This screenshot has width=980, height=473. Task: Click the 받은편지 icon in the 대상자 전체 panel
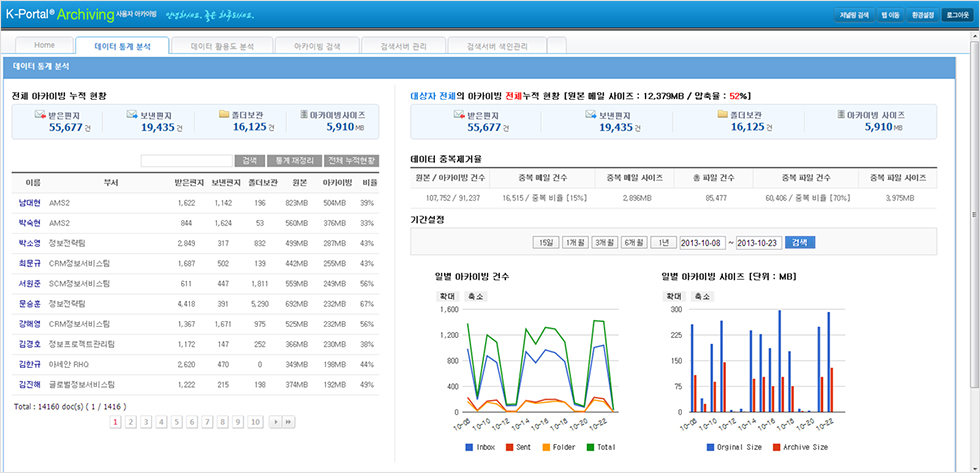(x=458, y=115)
